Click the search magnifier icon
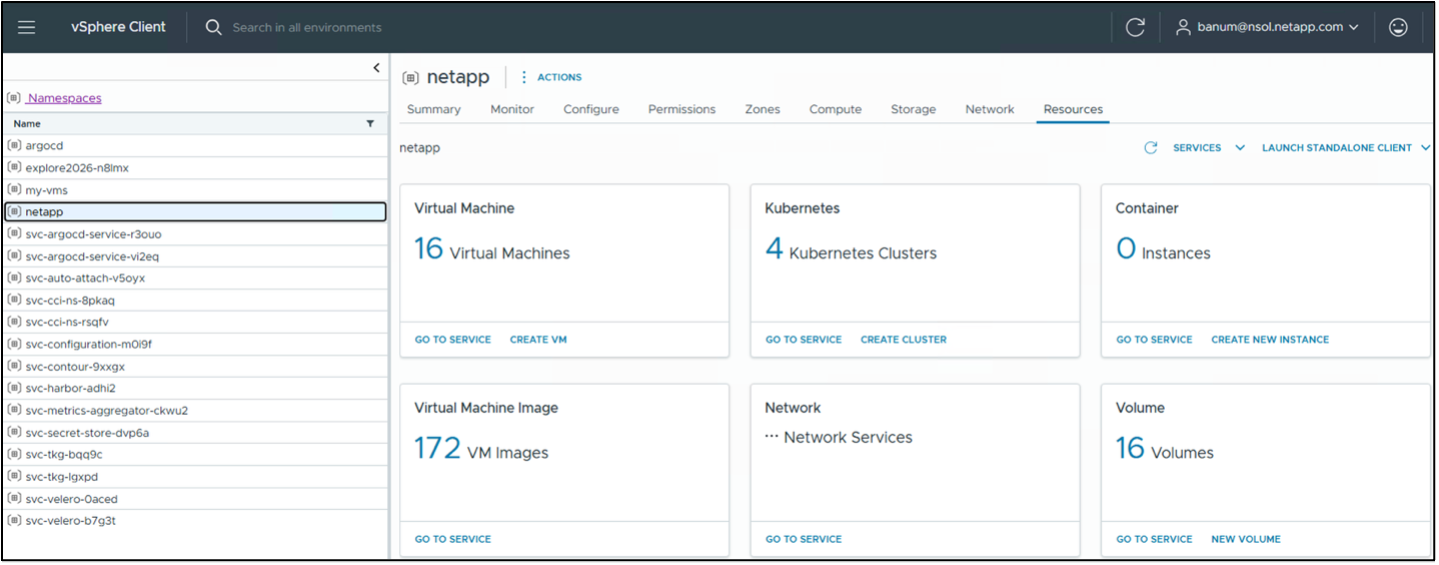The image size is (1439, 565). pos(213,27)
